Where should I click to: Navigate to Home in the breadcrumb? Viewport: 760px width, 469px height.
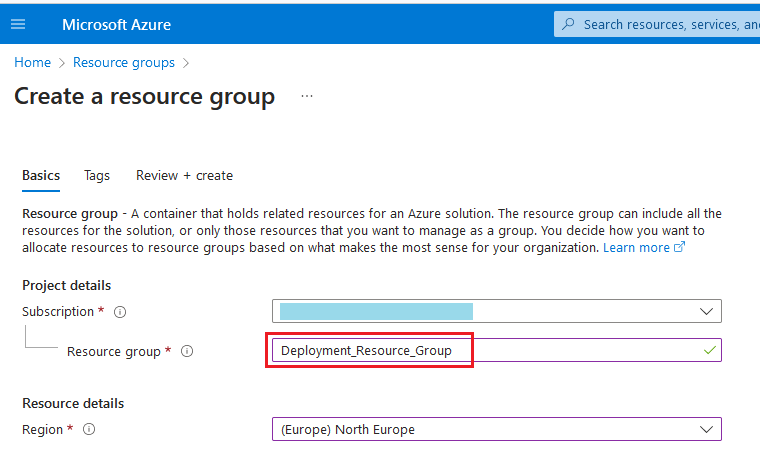[x=32, y=62]
